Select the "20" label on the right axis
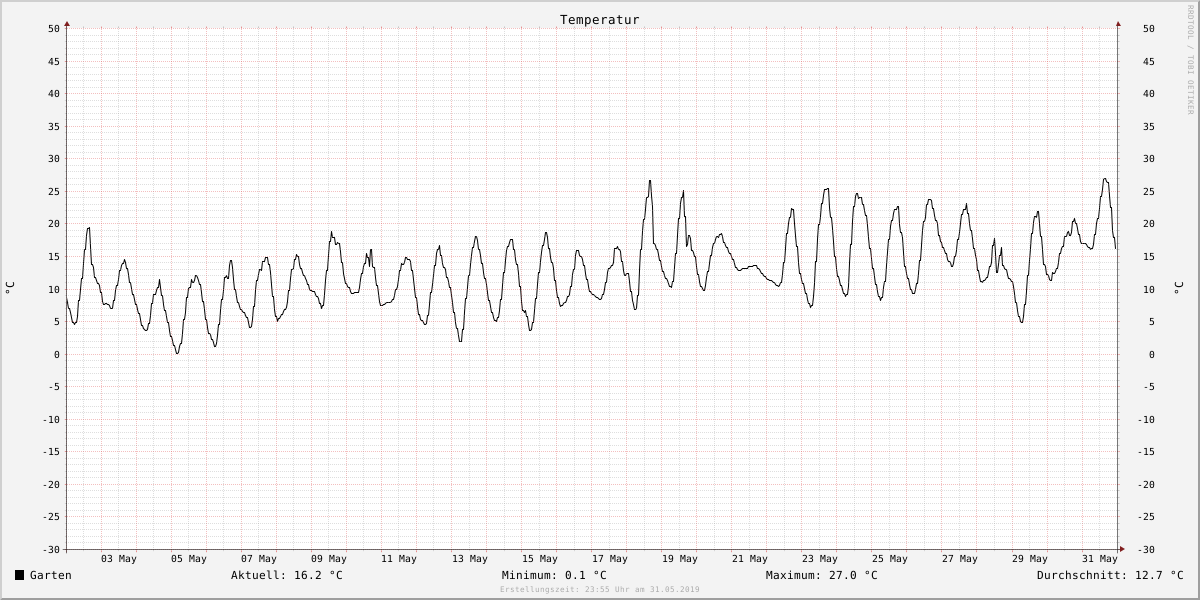 point(1149,224)
